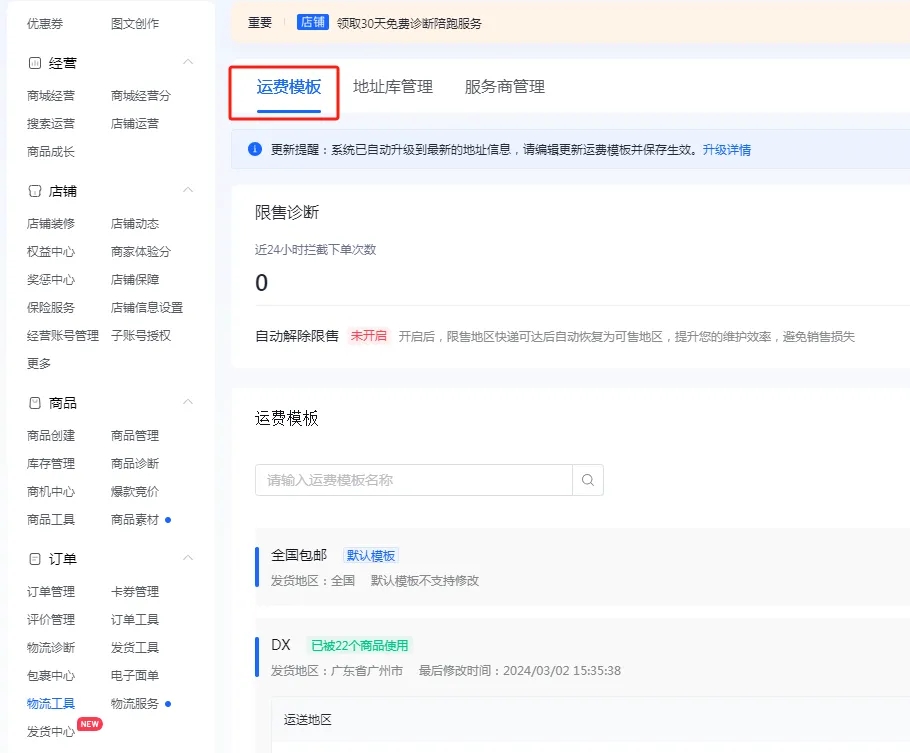Open 发货工具 menu item
The width and height of the screenshot is (910, 753).
pyautogui.click(x=135, y=647)
